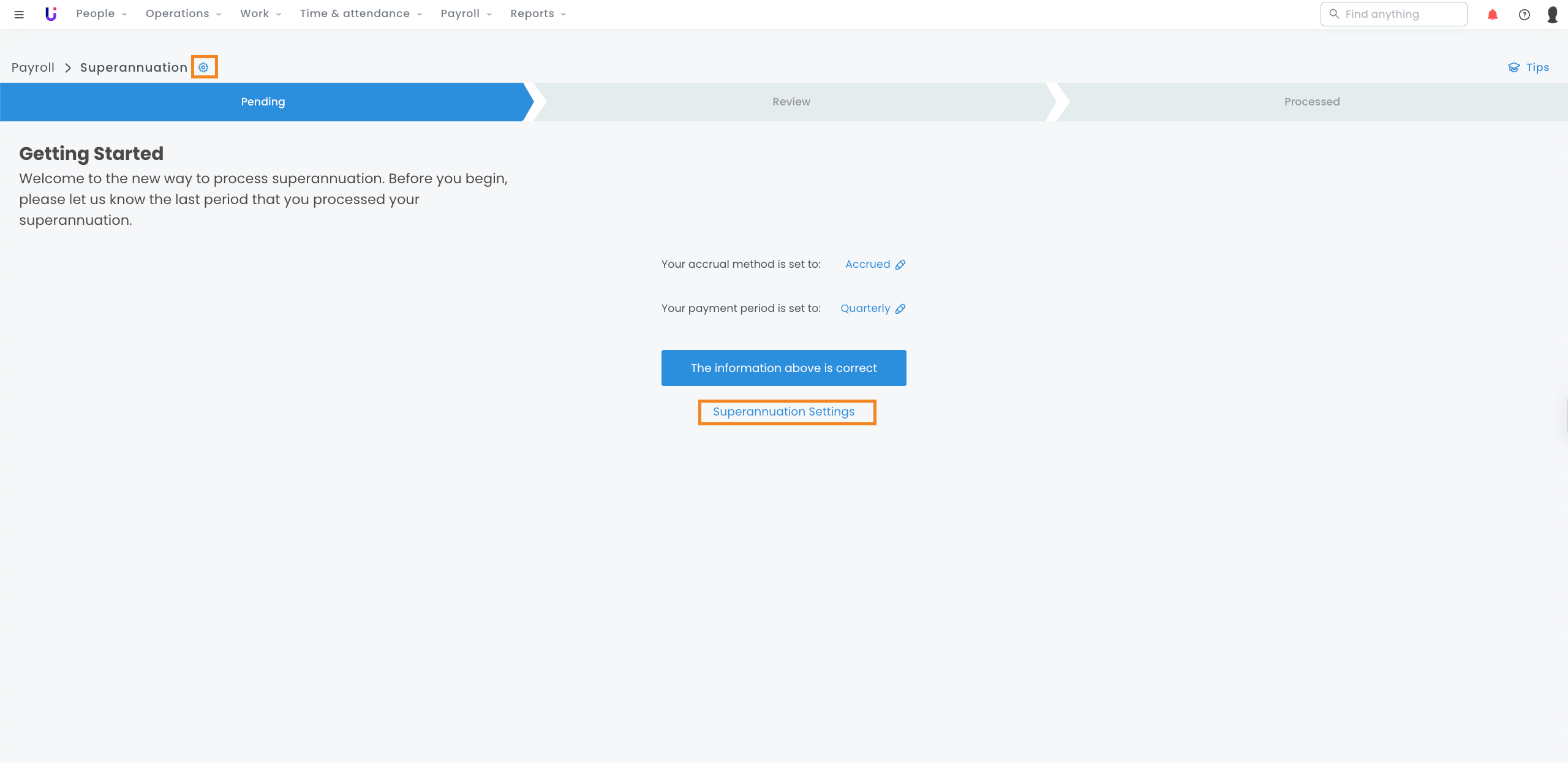Click the help question mark icon
The height and width of the screenshot is (763, 1568).
(1524, 15)
